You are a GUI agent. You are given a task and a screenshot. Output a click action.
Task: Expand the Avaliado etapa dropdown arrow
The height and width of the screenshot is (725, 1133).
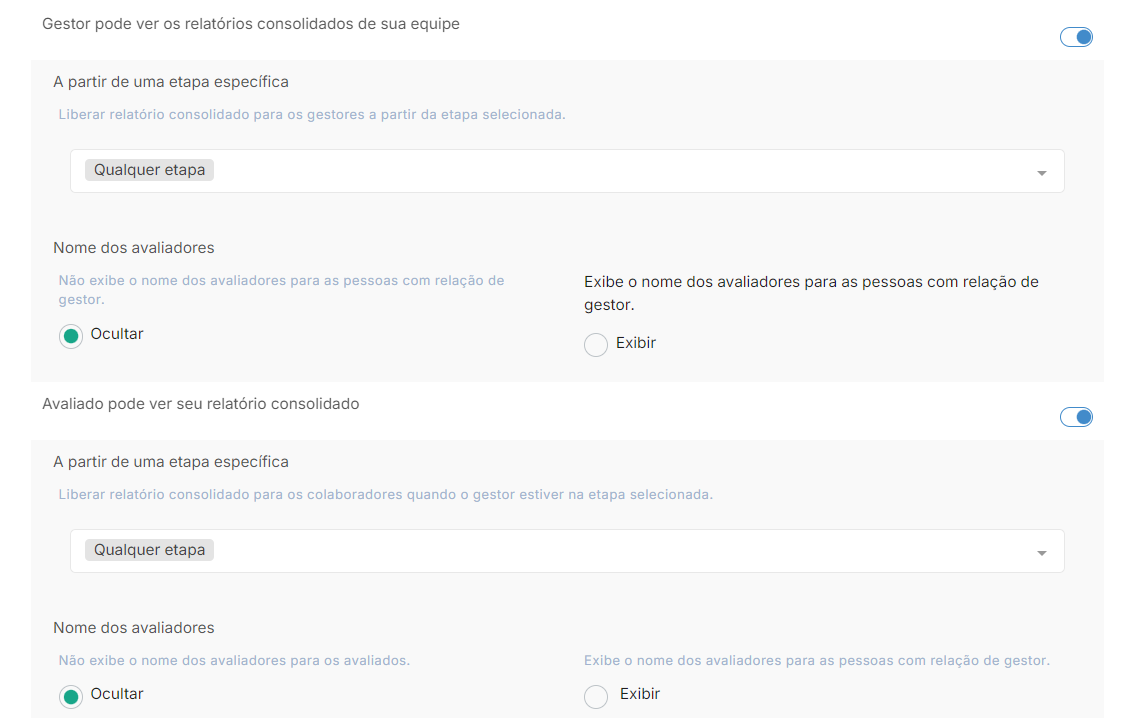click(1042, 553)
